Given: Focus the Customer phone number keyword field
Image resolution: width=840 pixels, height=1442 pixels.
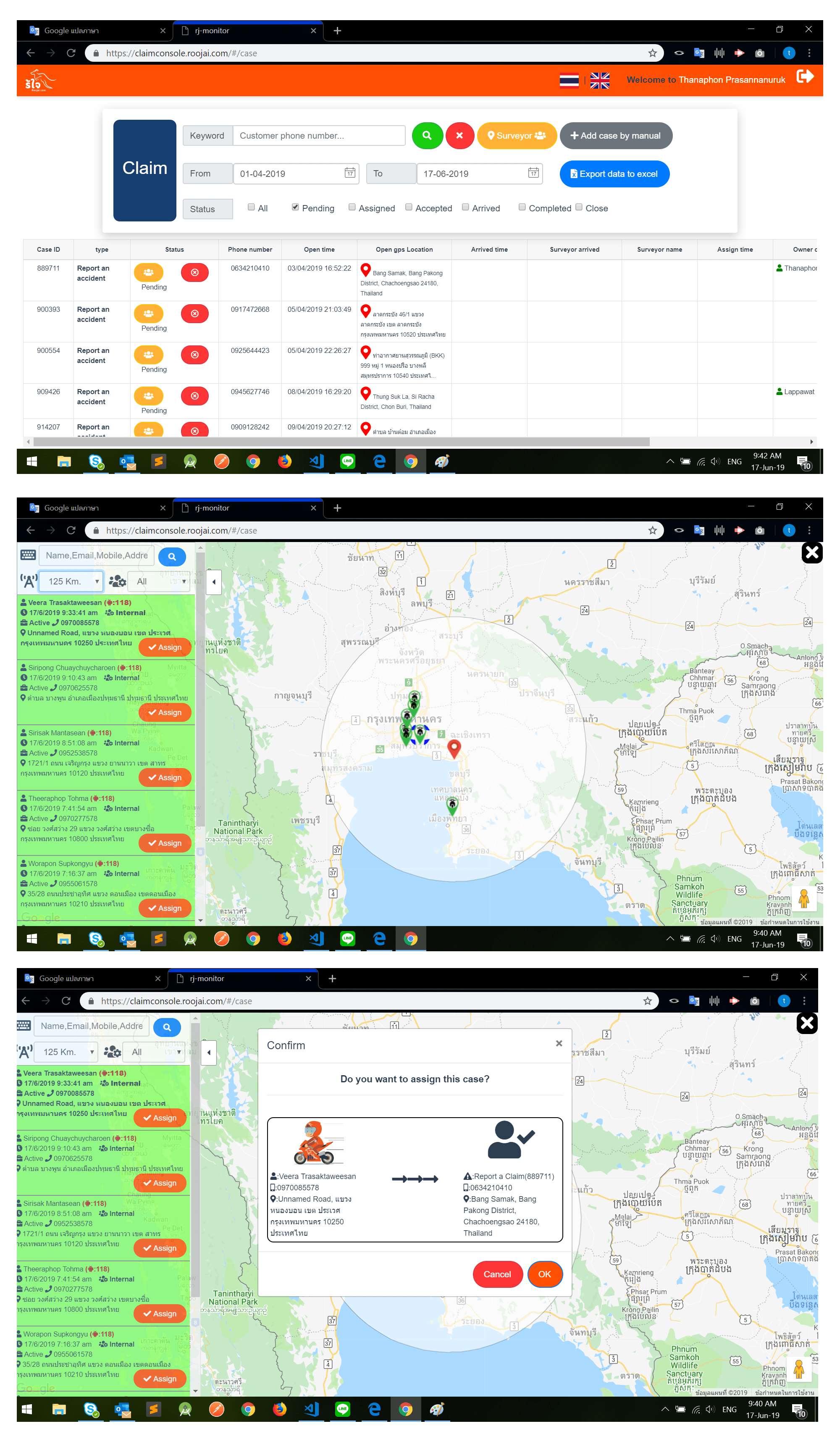Looking at the screenshot, I should click(x=319, y=136).
